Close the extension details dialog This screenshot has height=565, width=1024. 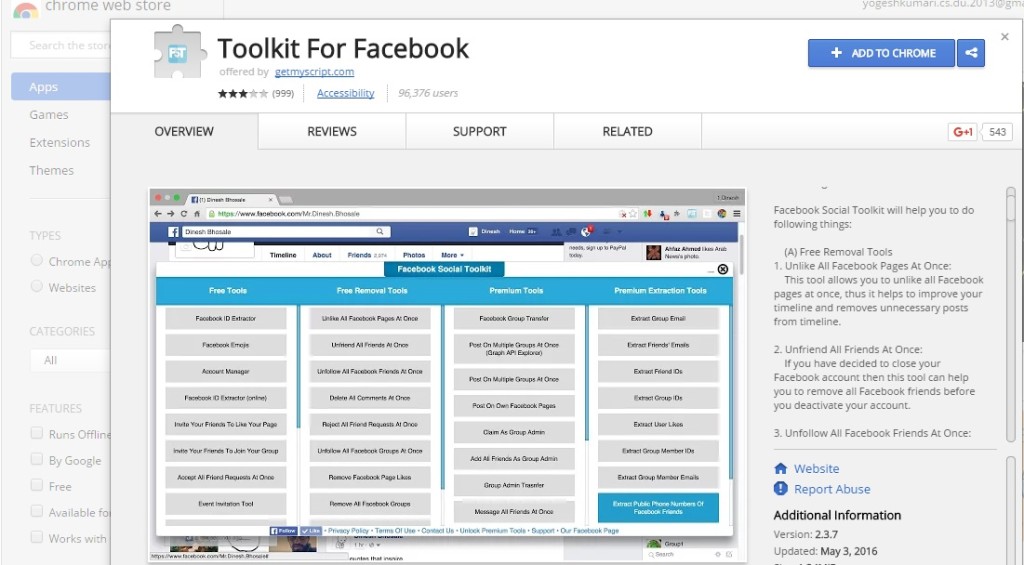[x=1004, y=37]
